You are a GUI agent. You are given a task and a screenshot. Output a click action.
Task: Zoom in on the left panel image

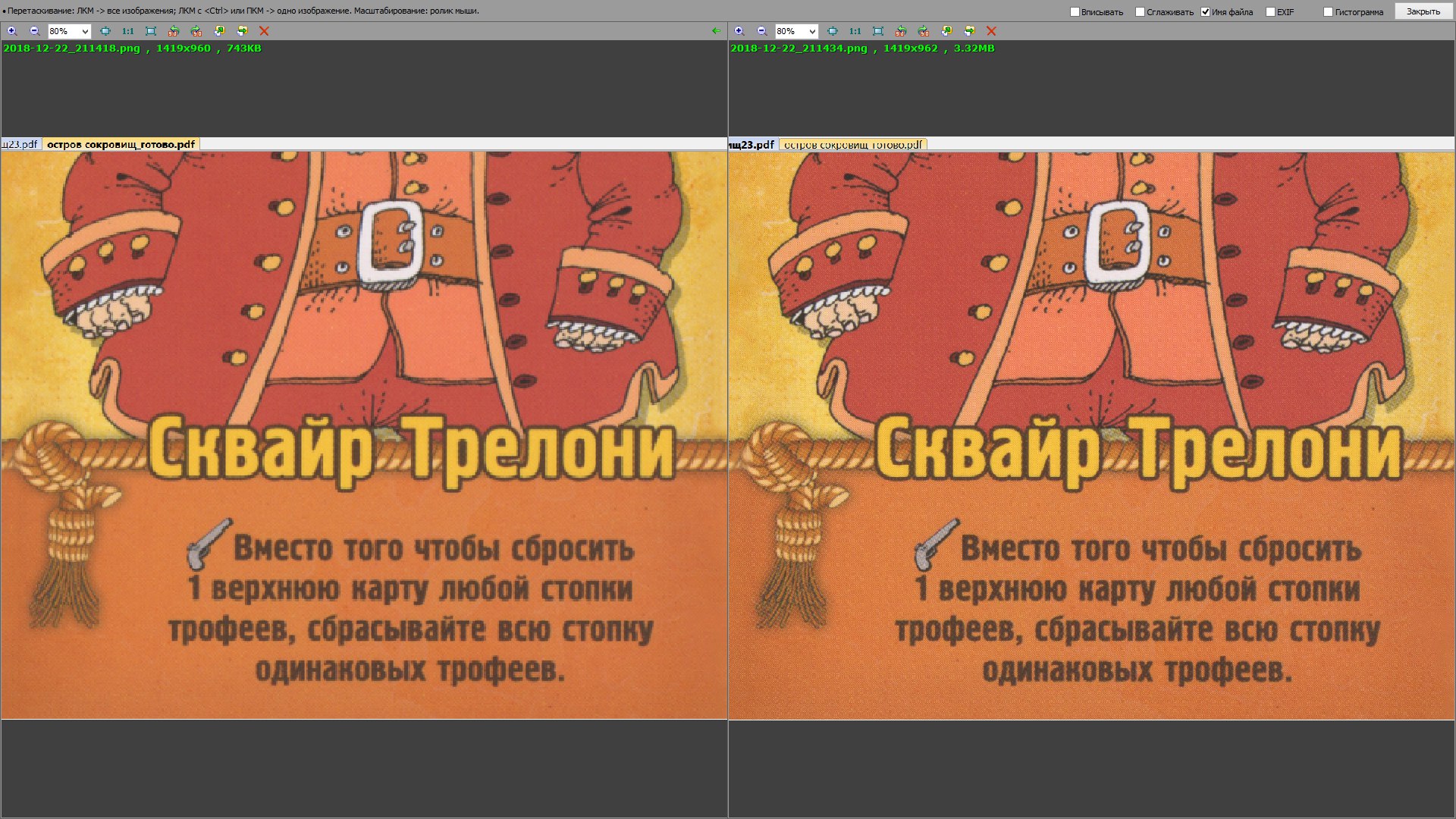[12, 31]
